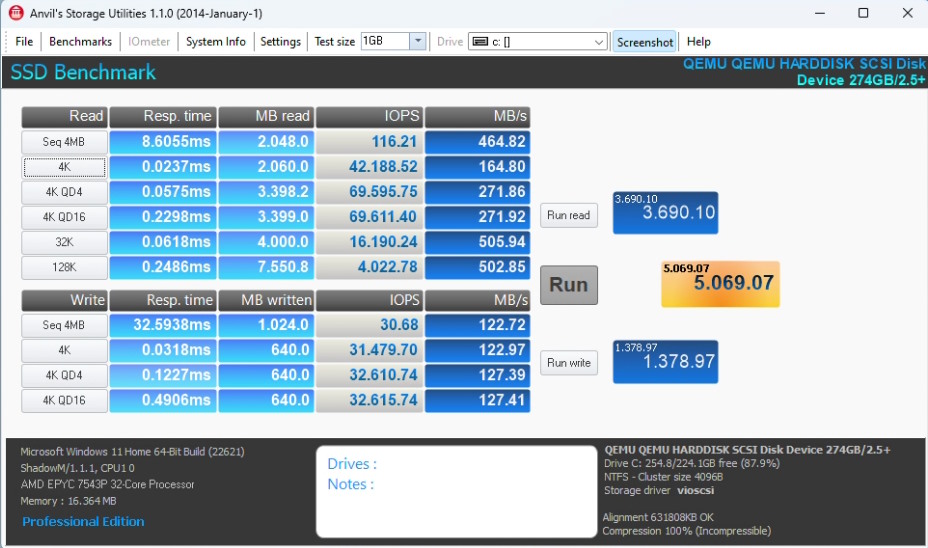Click the drive icon in Drive selector
The width and height of the screenshot is (928, 548).
(x=481, y=41)
